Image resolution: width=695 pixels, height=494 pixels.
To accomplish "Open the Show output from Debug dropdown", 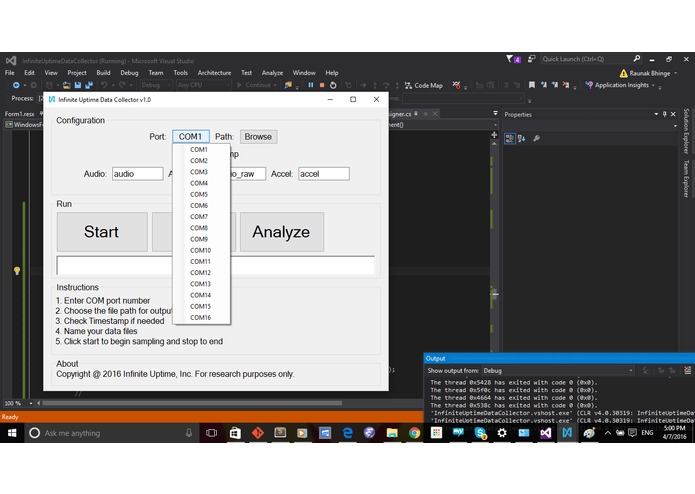I will pyautogui.click(x=558, y=370).
